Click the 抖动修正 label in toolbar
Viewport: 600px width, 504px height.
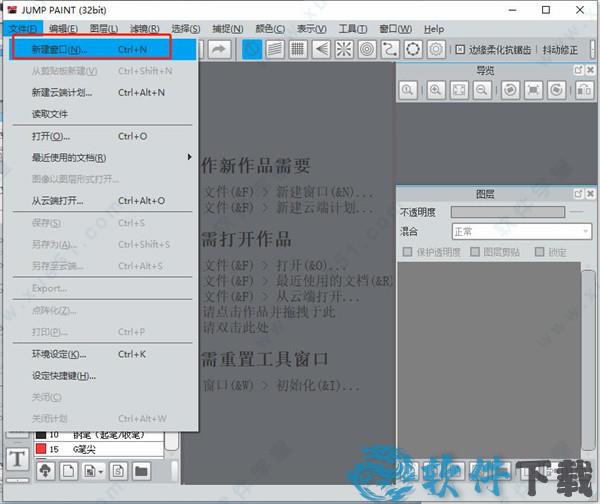pos(560,50)
